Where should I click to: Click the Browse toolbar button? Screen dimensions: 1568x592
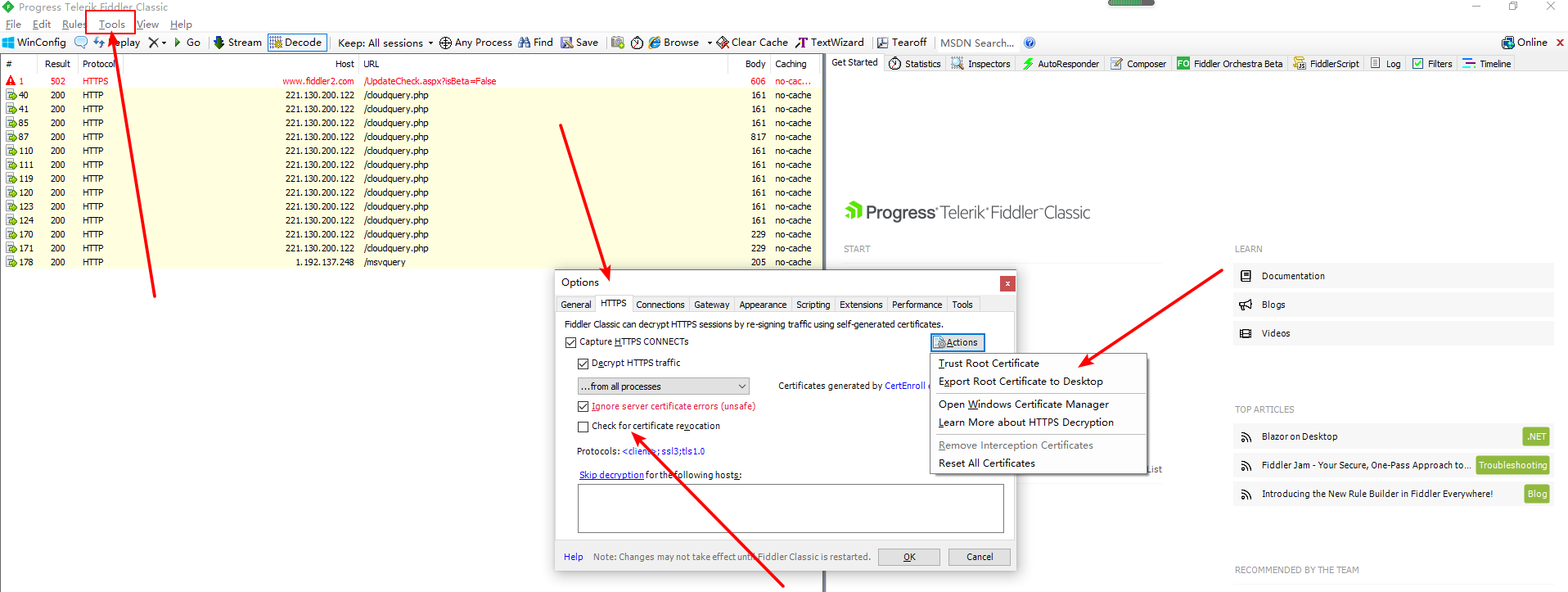pos(674,43)
